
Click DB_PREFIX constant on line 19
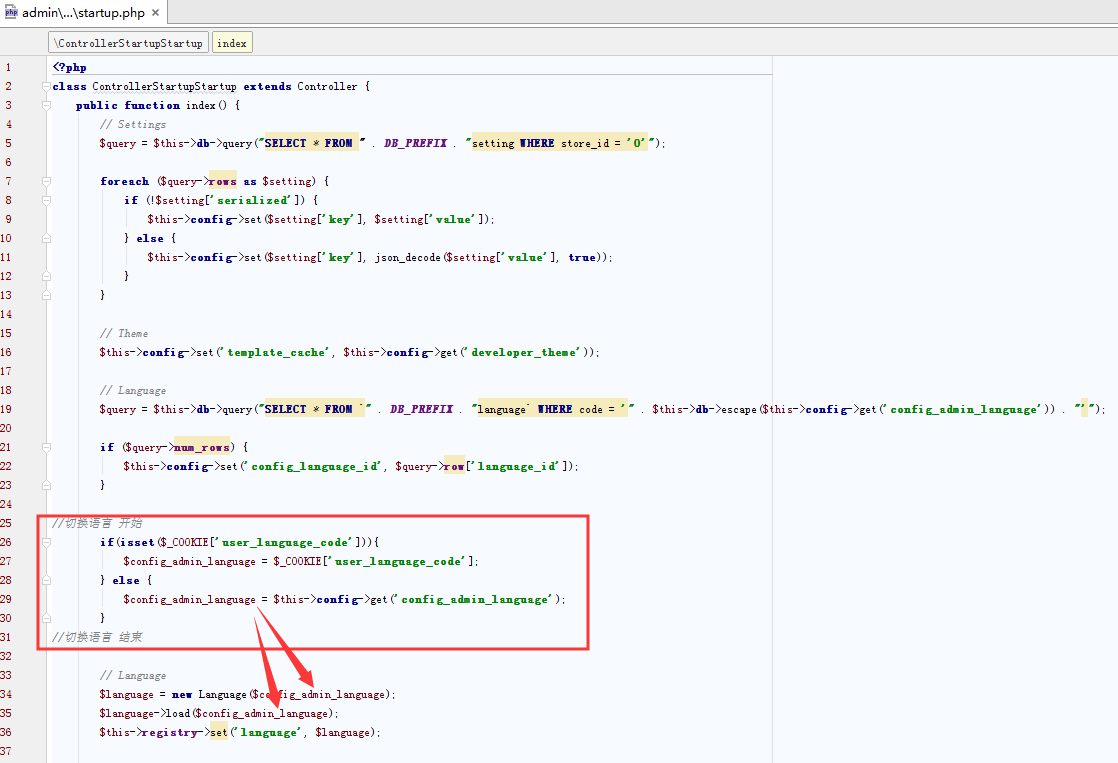point(421,409)
